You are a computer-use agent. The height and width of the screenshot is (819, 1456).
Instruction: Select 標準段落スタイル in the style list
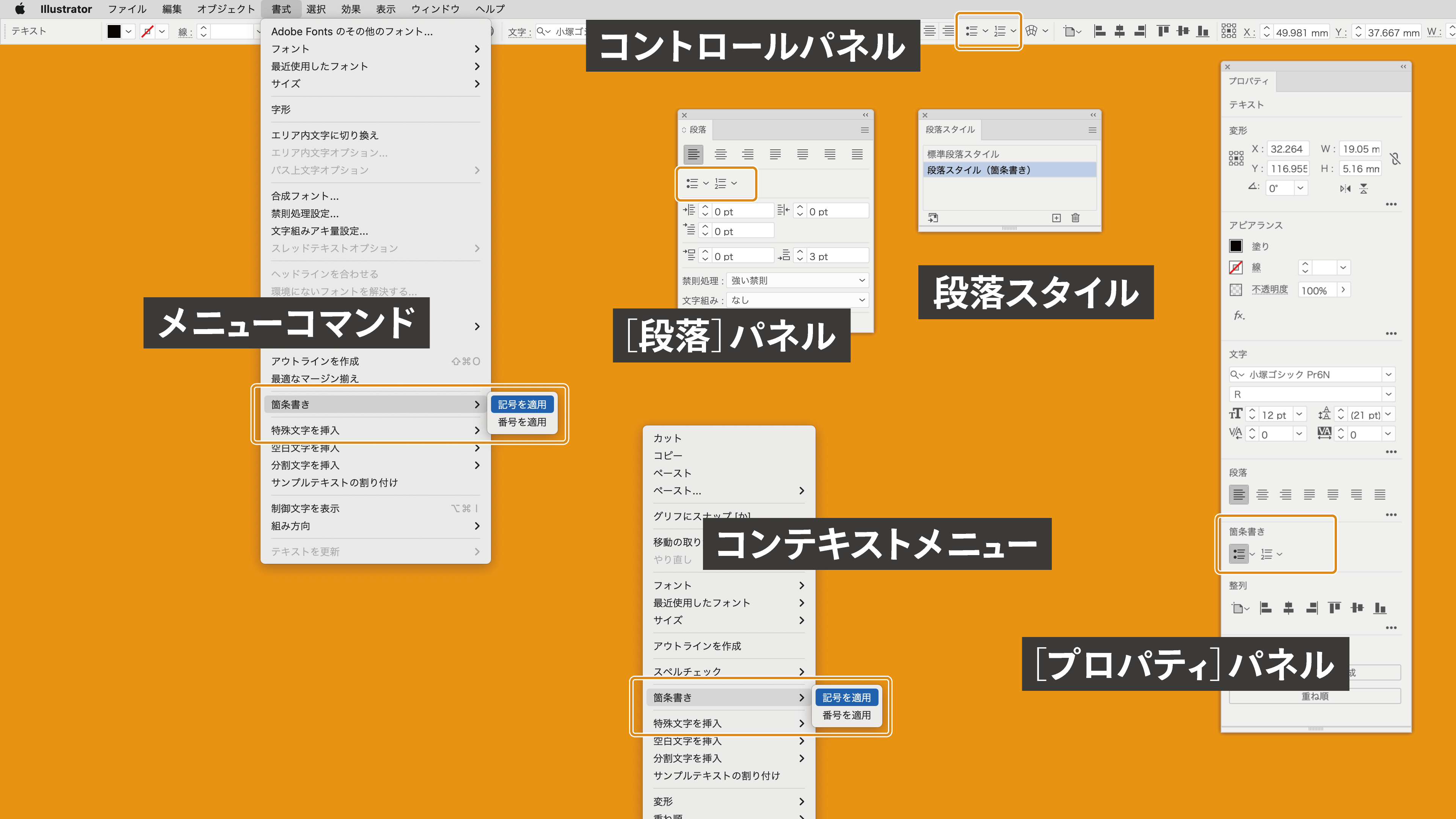pyautogui.click(x=1009, y=154)
